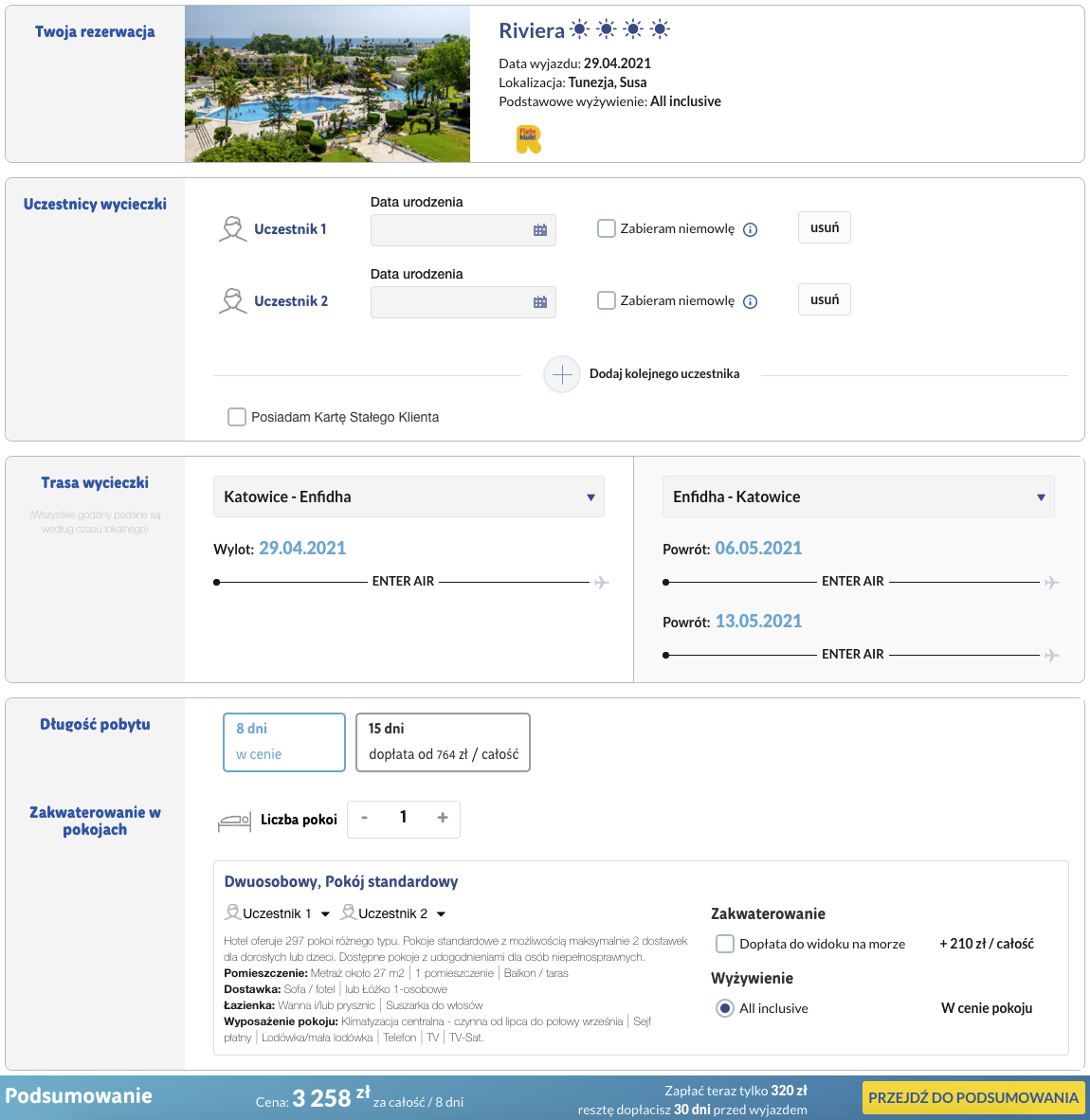Click the Uczestnik 2 birth date field
This screenshot has height=1120, width=1090.
click(x=463, y=302)
